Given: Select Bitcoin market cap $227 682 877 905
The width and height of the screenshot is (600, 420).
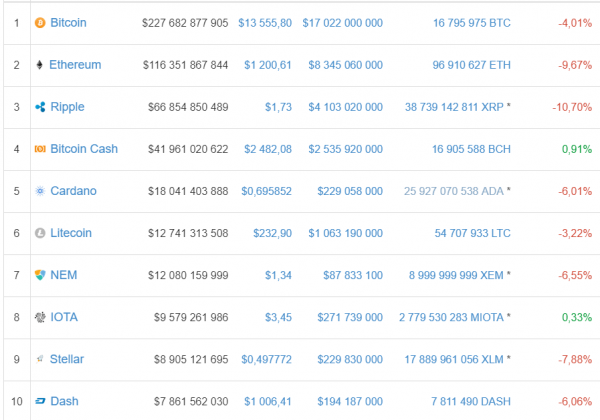Looking at the screenshot, I should pyautogui.click(x=185, y=23).
